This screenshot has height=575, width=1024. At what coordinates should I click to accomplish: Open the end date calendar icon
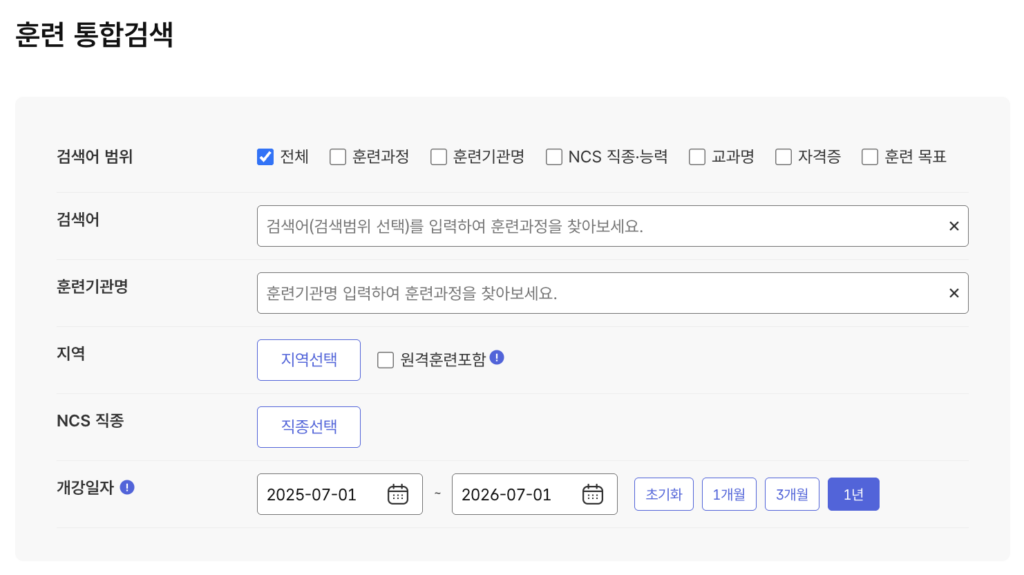[592, 494]
